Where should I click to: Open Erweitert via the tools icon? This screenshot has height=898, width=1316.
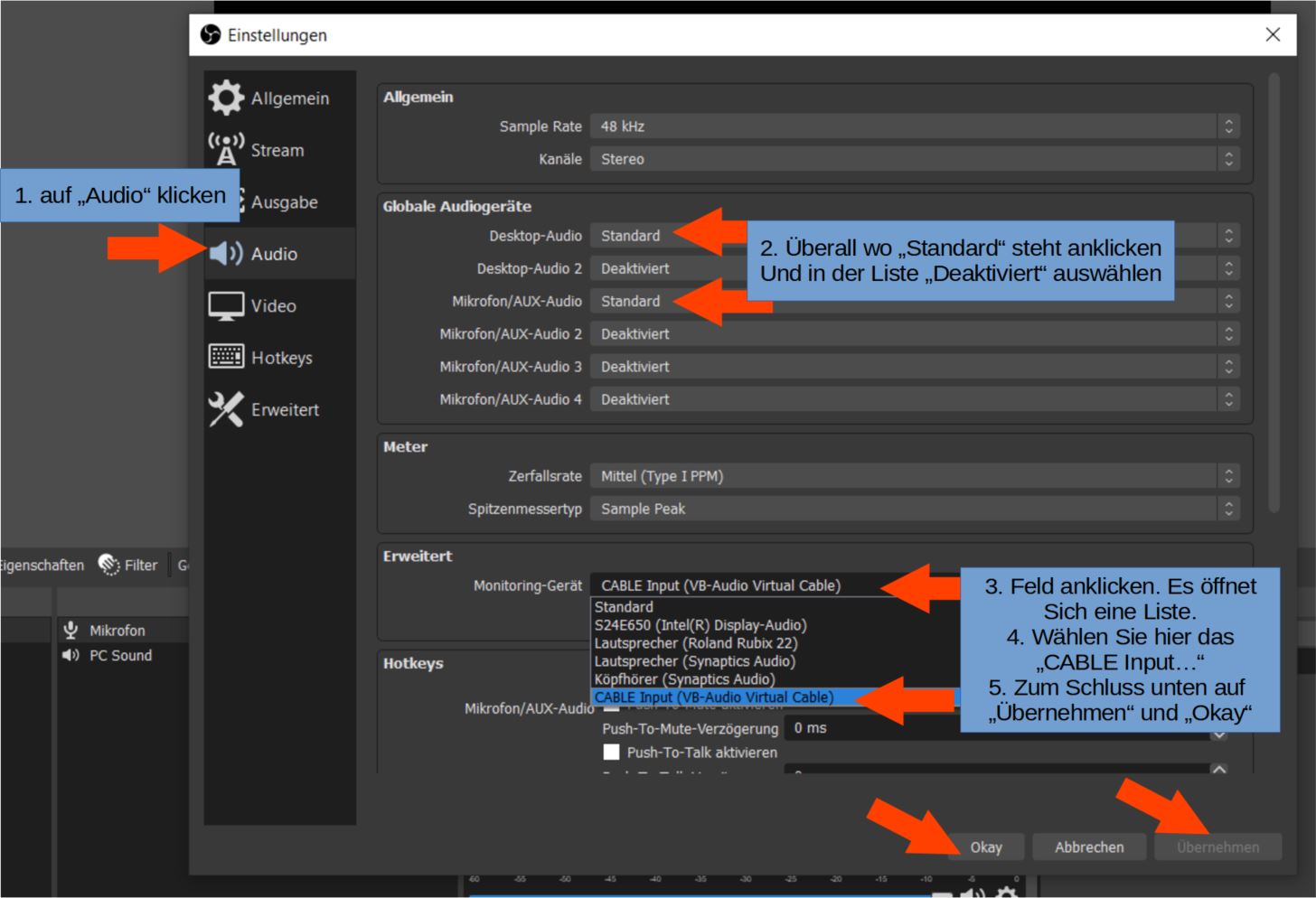(226, 409)
